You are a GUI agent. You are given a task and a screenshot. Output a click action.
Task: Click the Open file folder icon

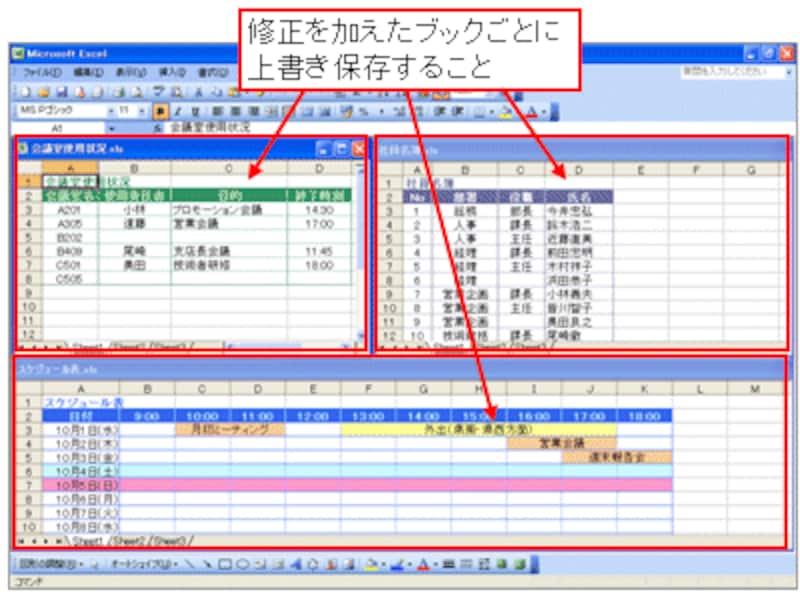pyautogui.click(x=44, y=92)
